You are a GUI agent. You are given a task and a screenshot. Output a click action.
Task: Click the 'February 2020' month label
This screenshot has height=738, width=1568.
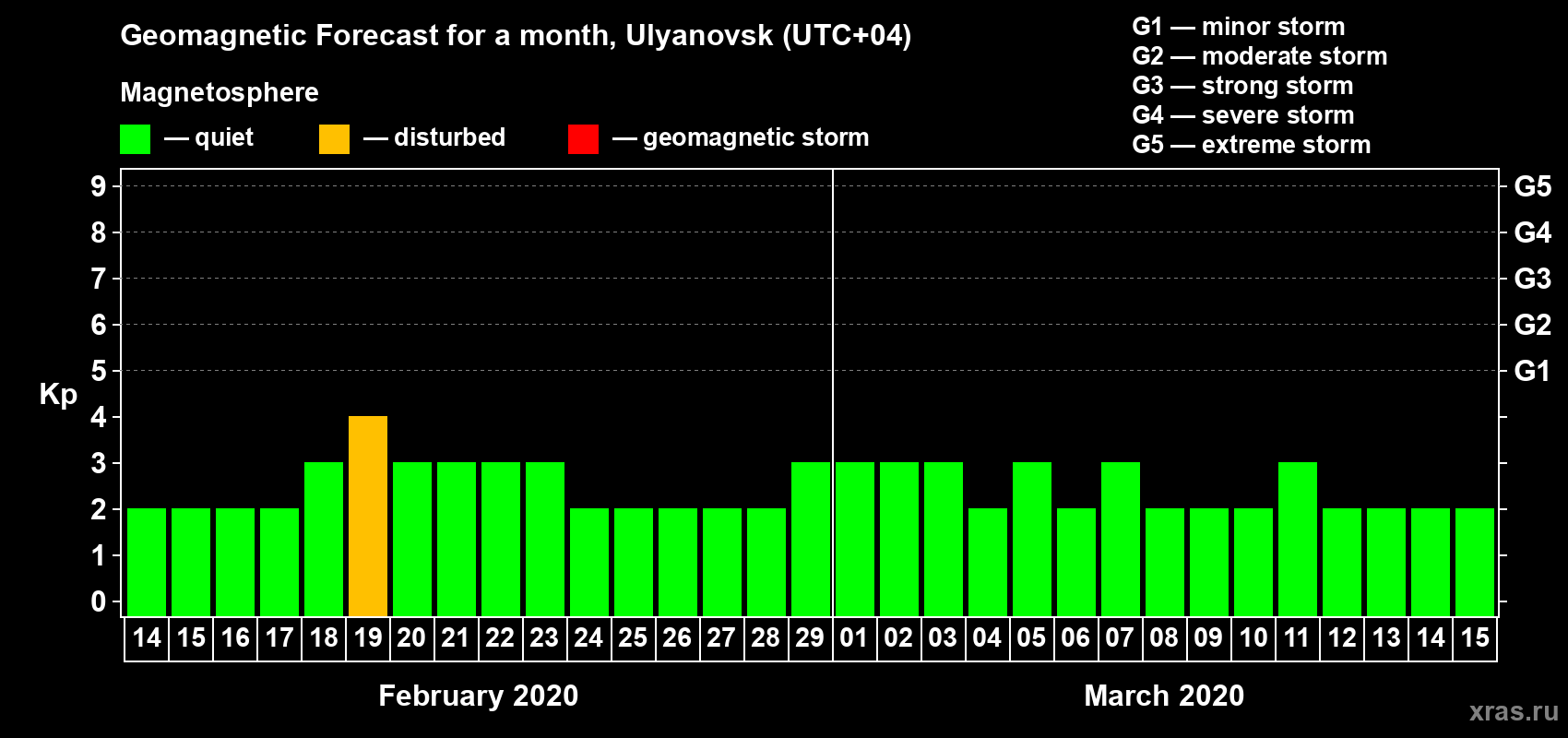click(x=479, y=696)
